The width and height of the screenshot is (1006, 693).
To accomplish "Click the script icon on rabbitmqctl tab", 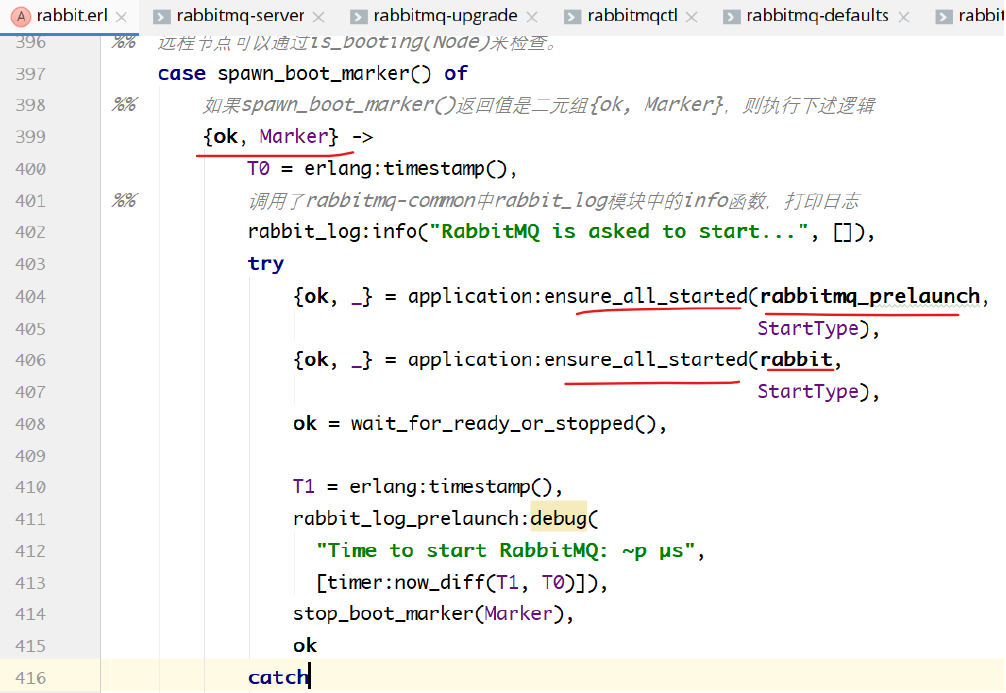I will [x=571, y=16].
